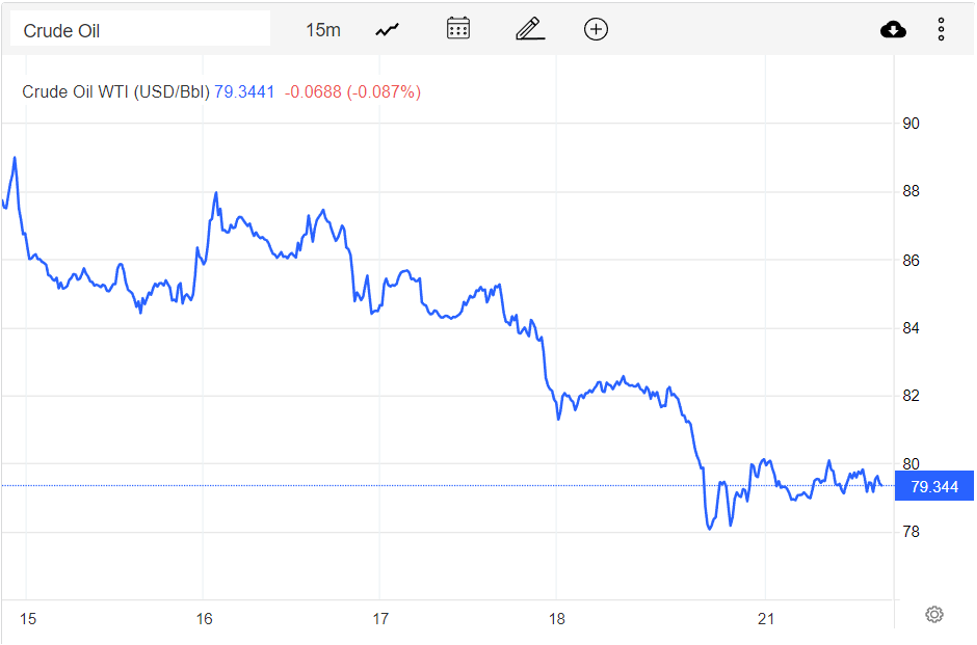Open the chart type selector icon

pyautogui.click(x=386, y=29)
